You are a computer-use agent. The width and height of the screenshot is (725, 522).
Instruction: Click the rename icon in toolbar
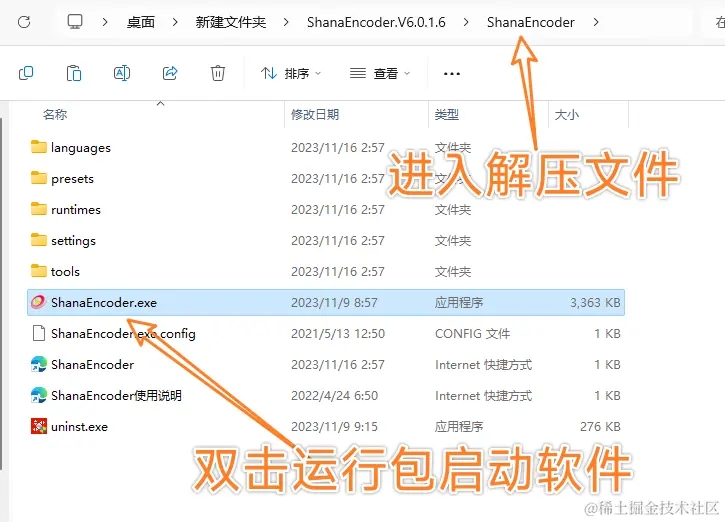122,73
